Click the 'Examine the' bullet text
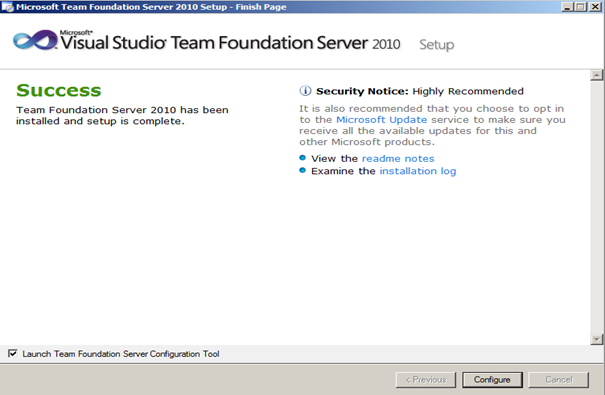Image resolution: width=605 pixels, height=395 pixels. point(343,171)
